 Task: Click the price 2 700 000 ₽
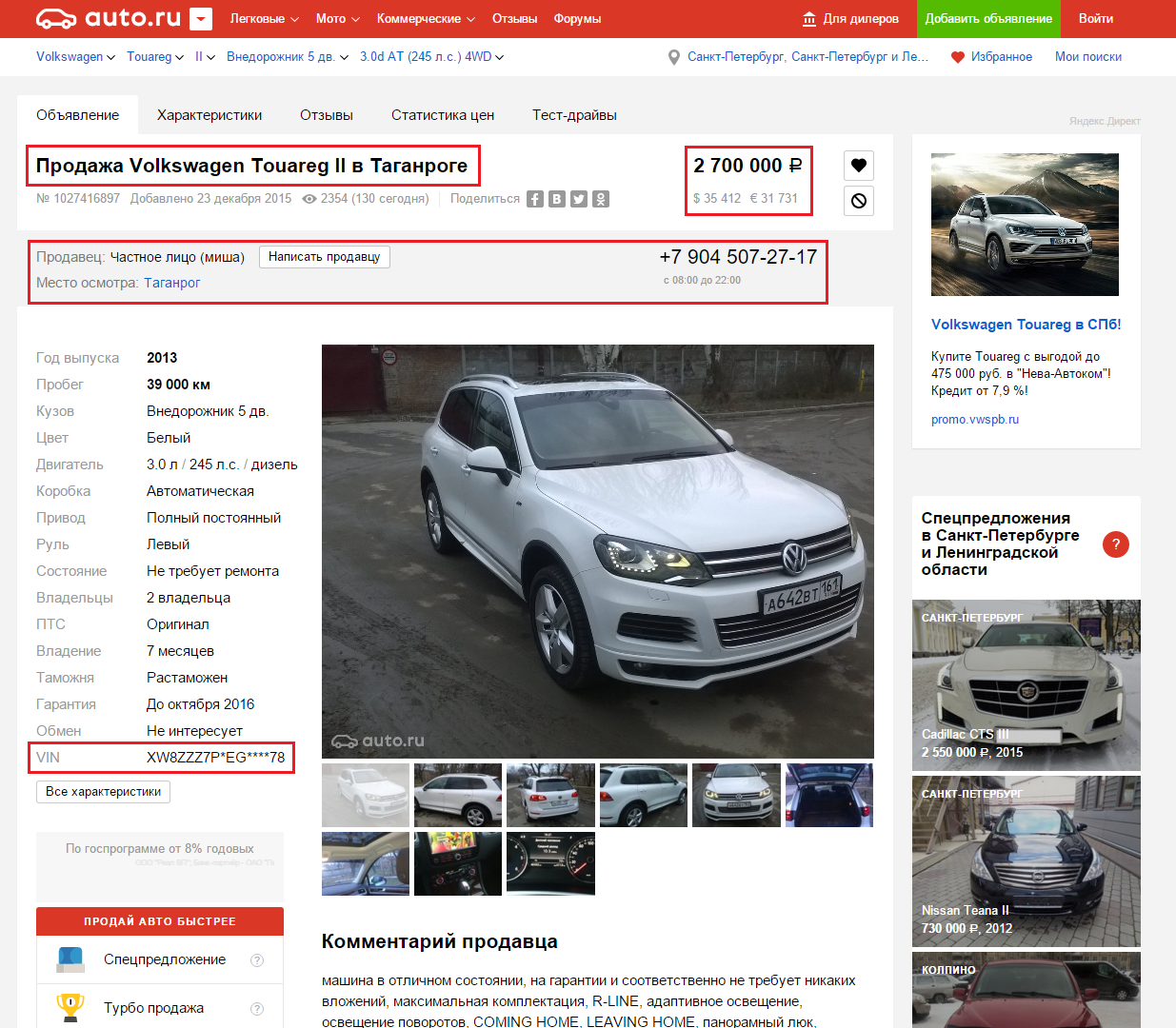747,166
